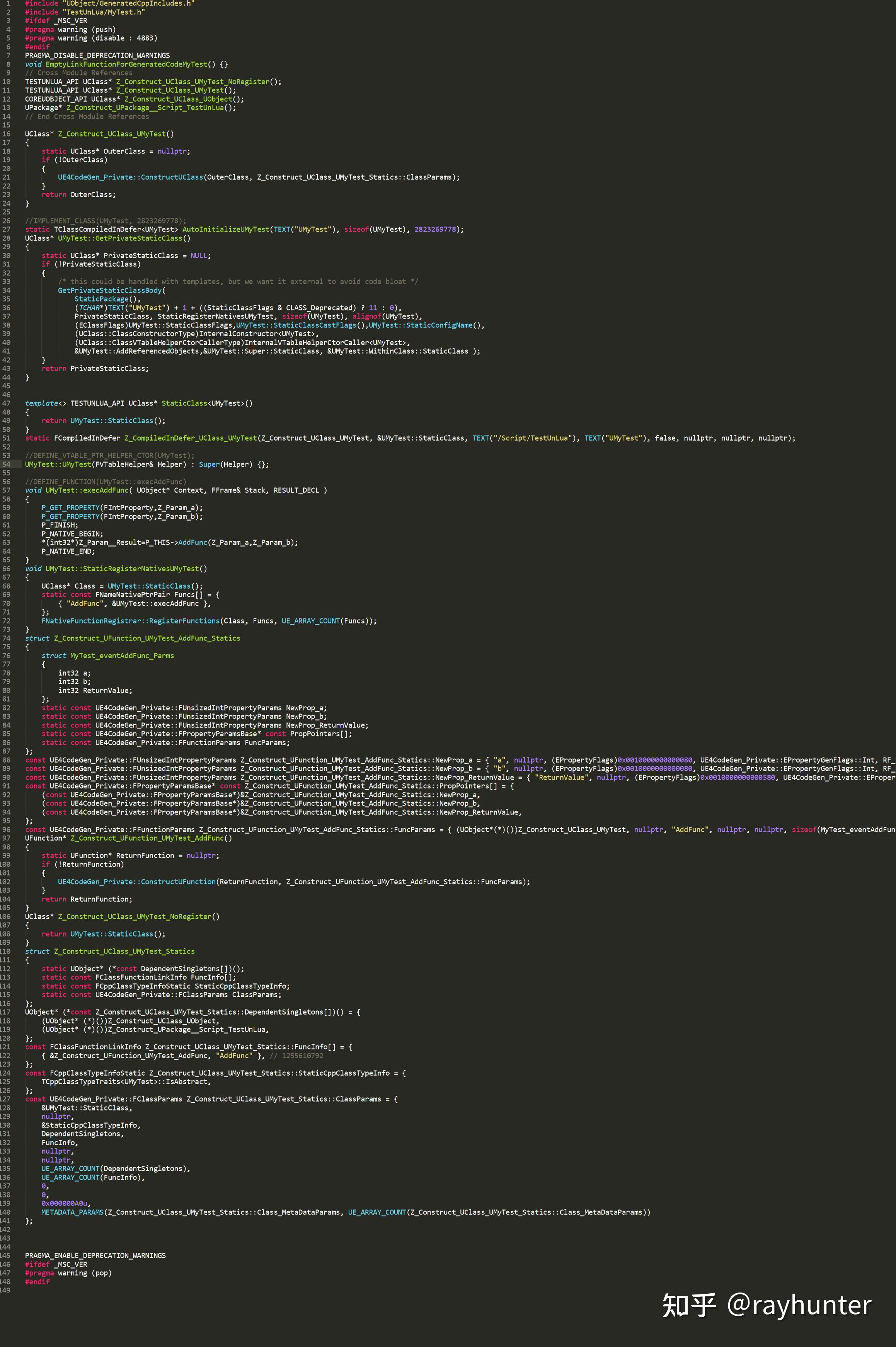
Task: Click the UE_ARRAY_COUNT(FuncInfo) argument
Action: (x=92, y=1177)
